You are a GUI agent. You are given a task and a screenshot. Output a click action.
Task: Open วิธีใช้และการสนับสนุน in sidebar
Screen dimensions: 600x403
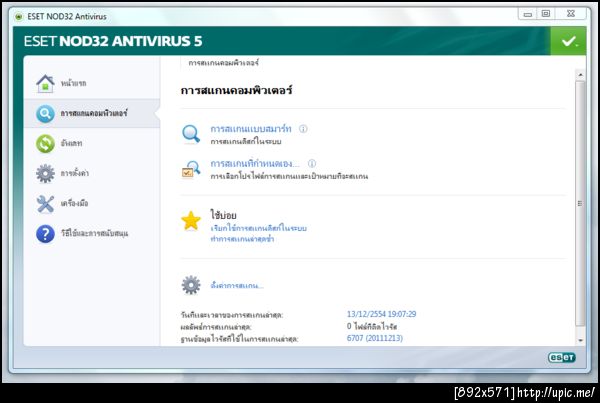point(94,233)
